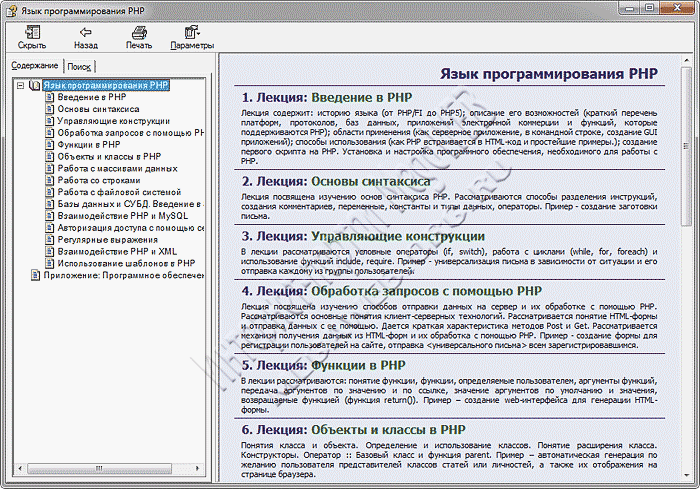Click page icon beside Использование шаблонов в PHP

pyautogui.click(x=50, y=263)
